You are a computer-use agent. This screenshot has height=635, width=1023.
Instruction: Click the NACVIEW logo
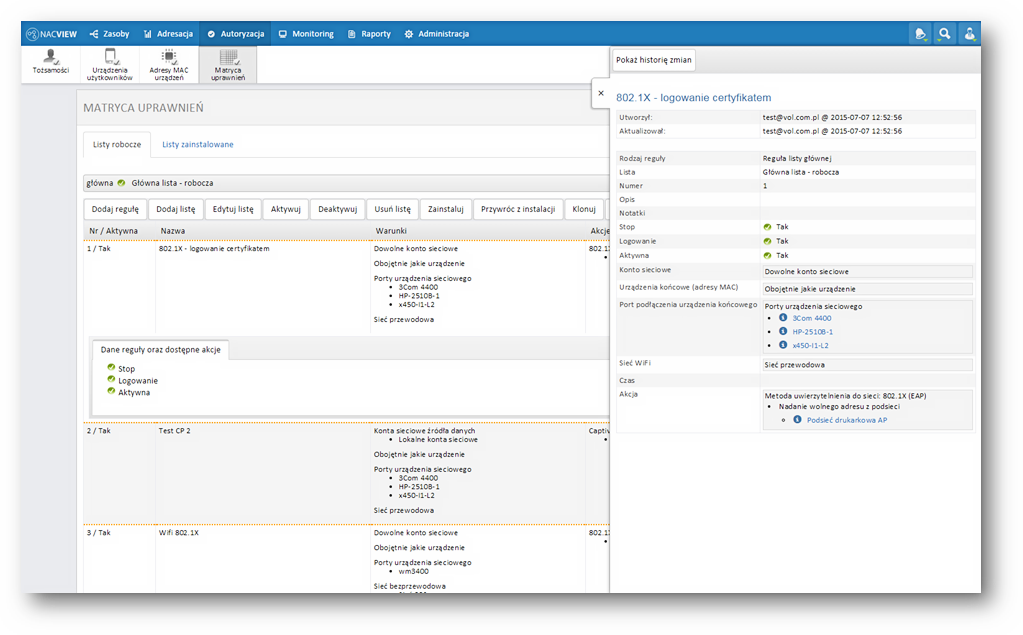click(x=52, y=34)
